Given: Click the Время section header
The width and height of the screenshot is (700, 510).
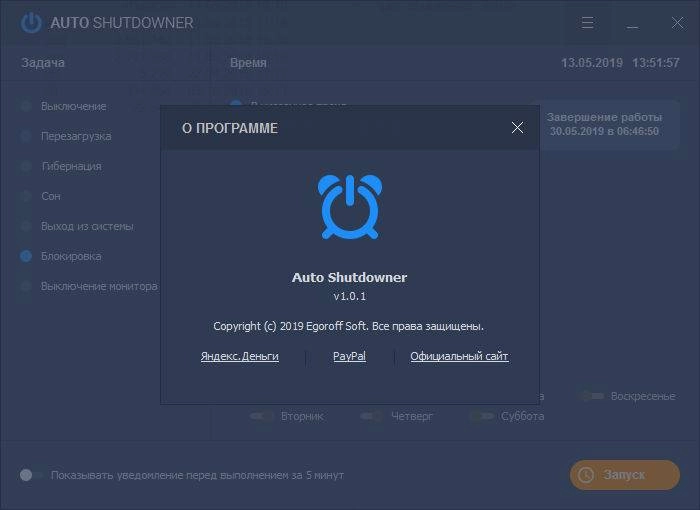Looking at the screenshot, I should point(248,63).
